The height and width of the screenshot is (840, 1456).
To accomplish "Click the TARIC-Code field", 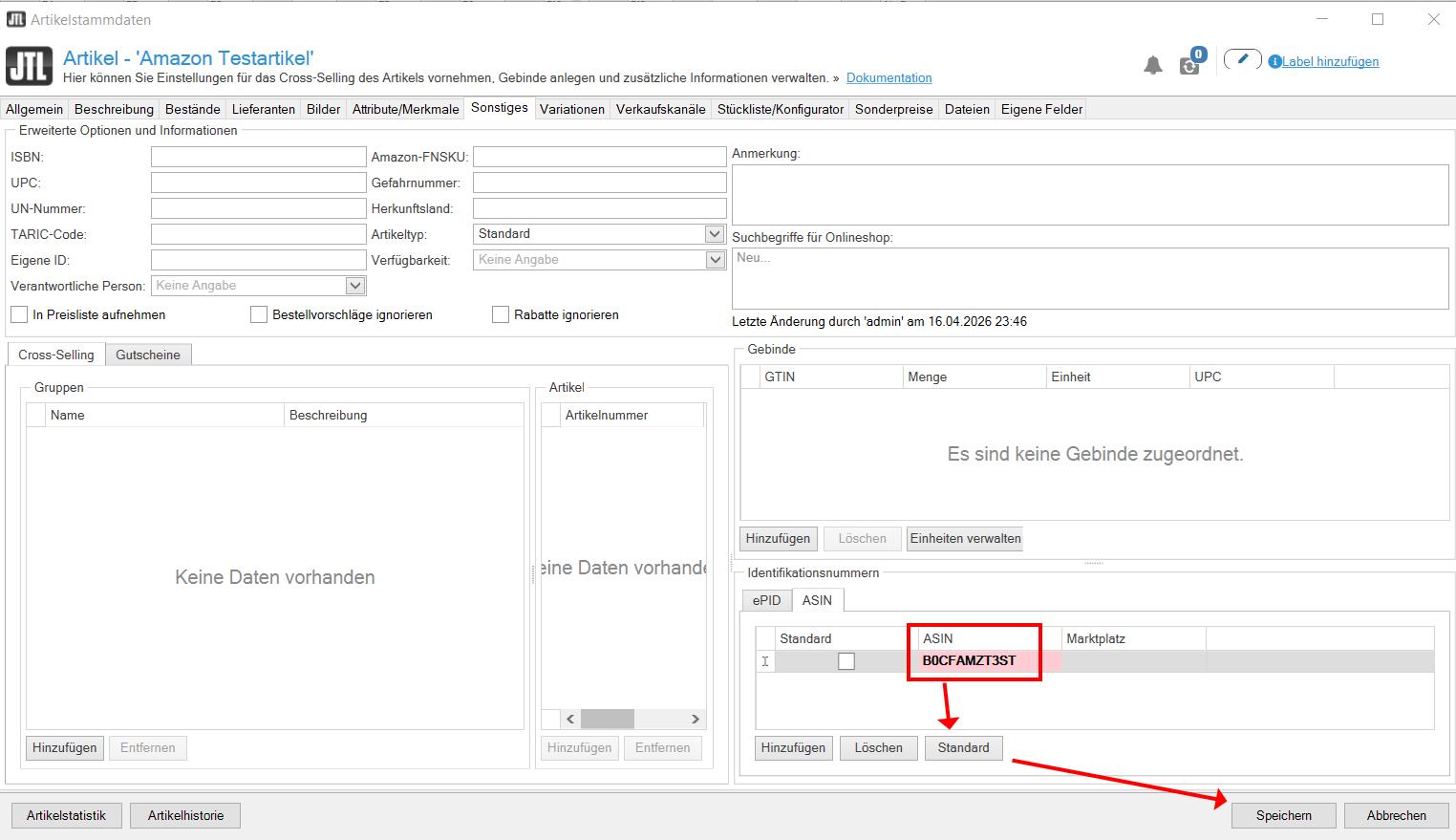I will click(x=259, y=234).
